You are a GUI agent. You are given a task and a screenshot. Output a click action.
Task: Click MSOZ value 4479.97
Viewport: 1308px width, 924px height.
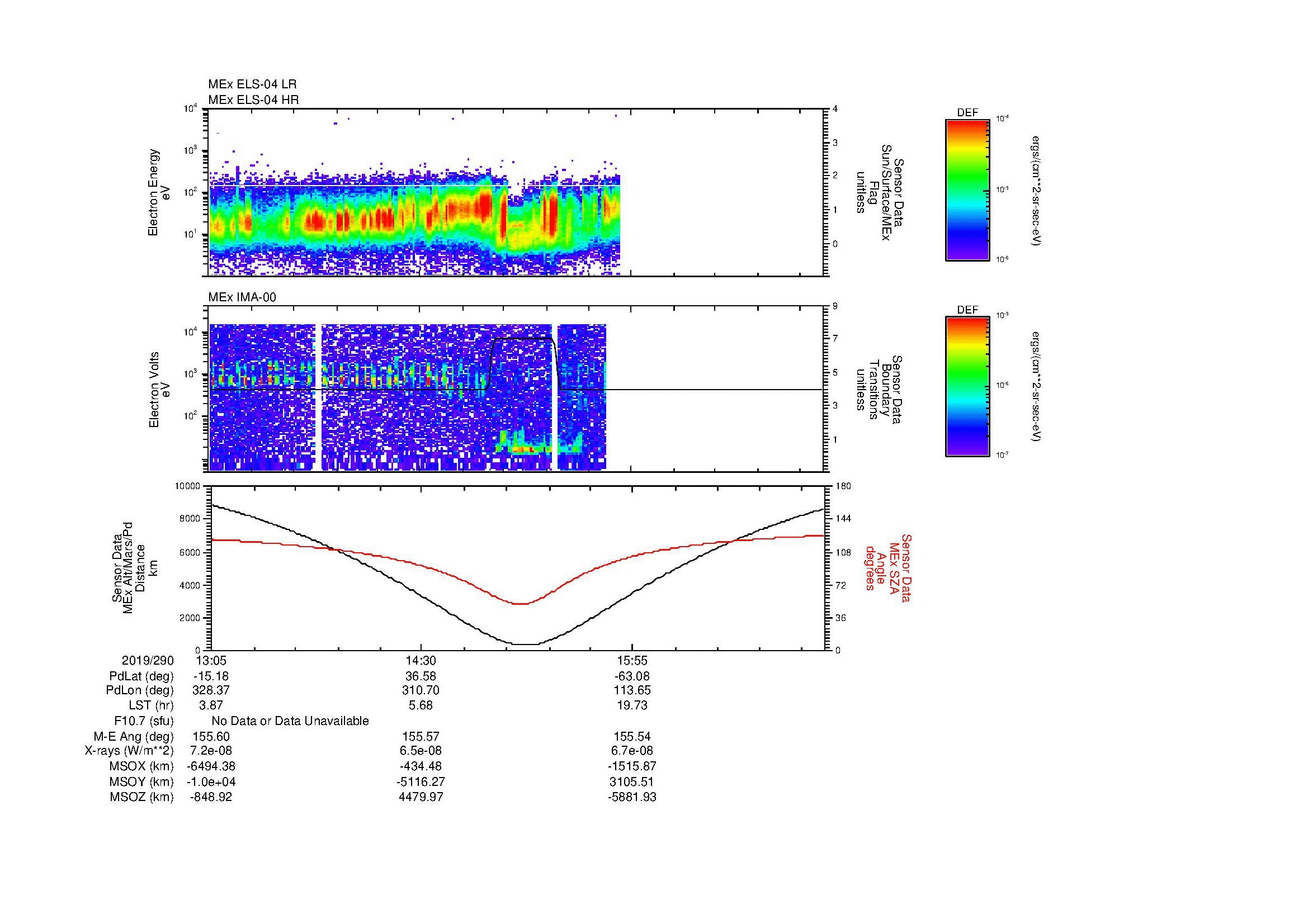tap(421, 797)
